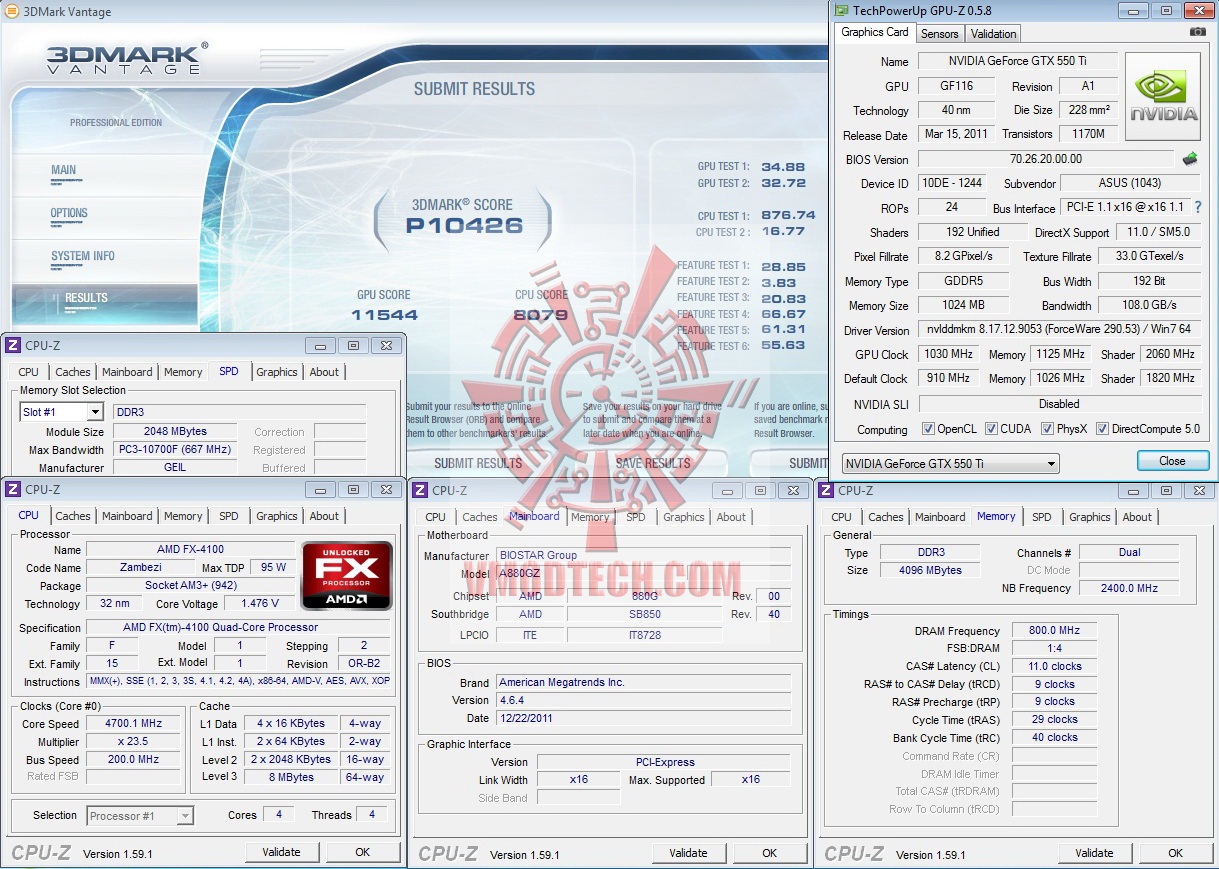1219x869 pixels.
Task: Click OK in the CPU-Z Memory window
Action: (x=1175, y=853)
